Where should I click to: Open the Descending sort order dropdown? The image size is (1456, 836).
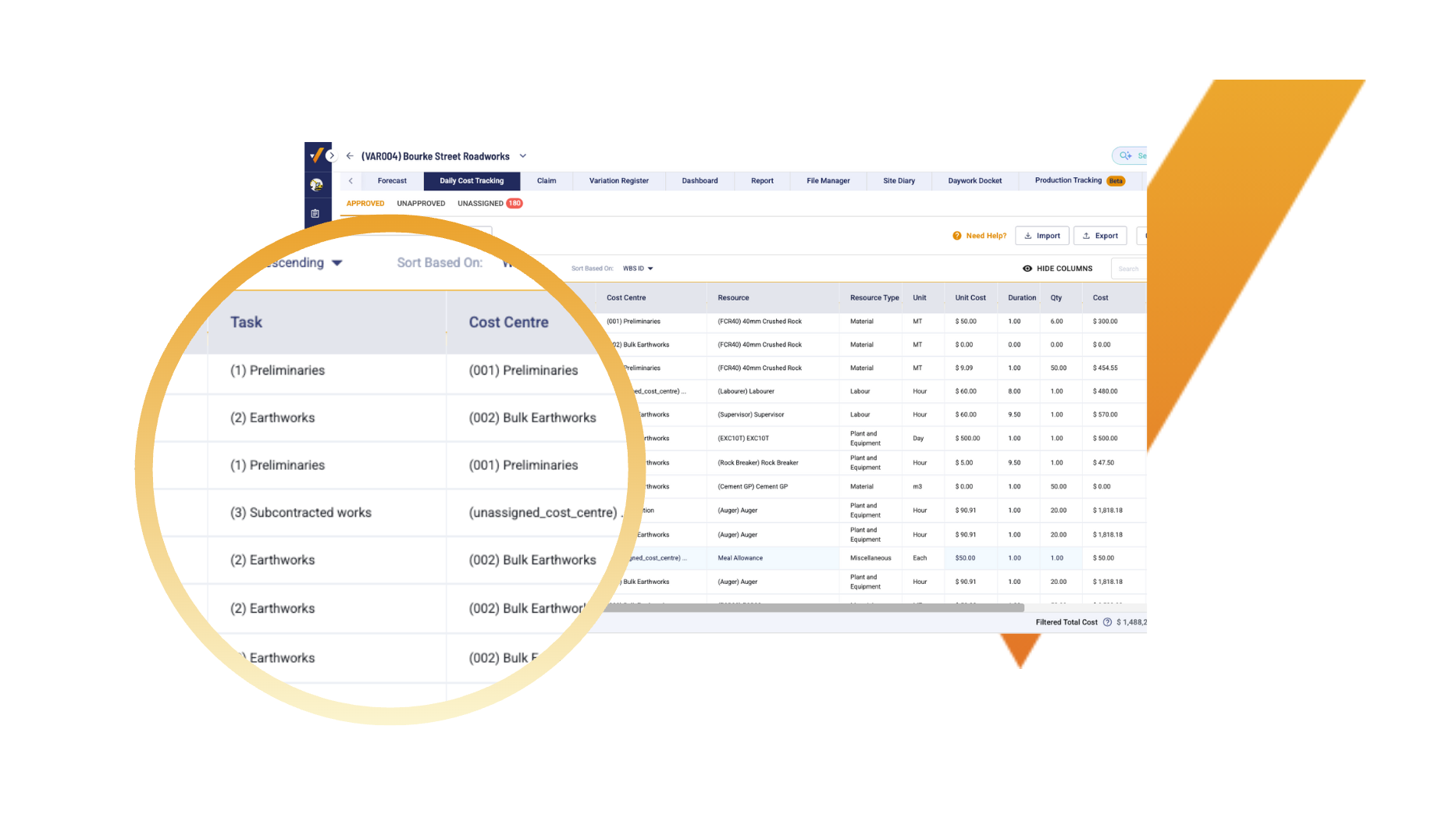click(x=338, y=263)
